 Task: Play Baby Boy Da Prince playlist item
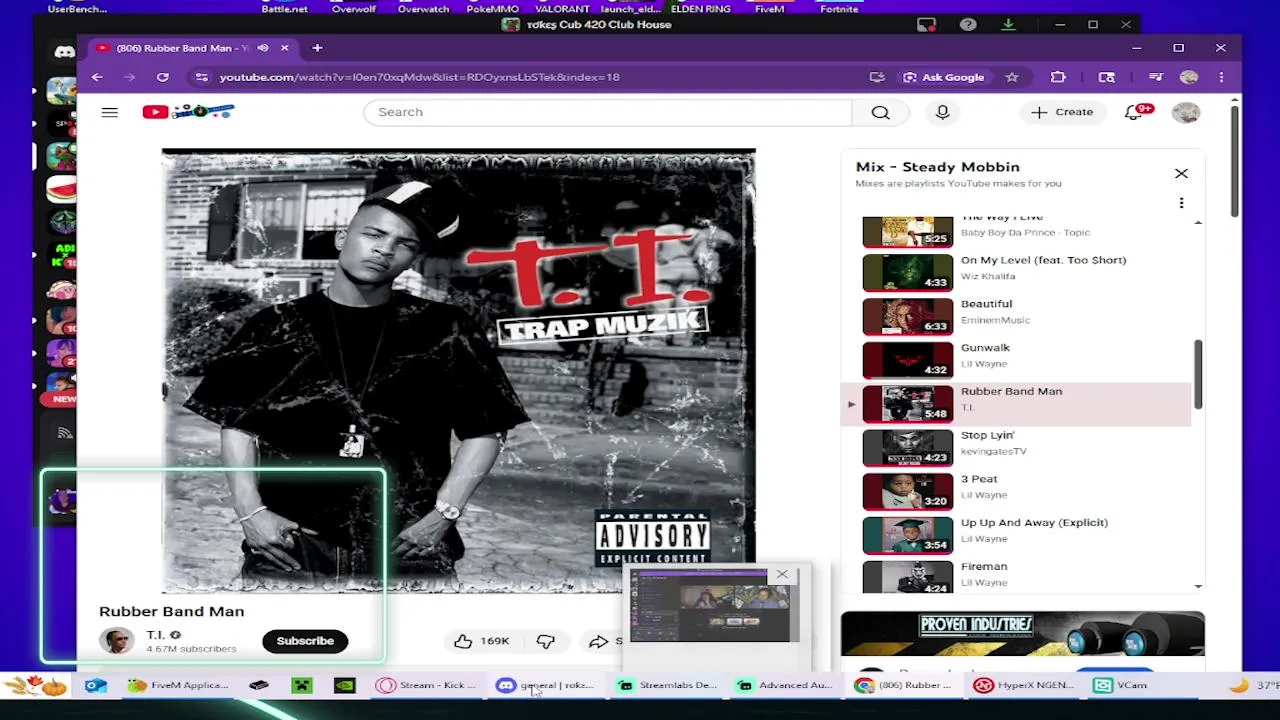[x=1018, y=231]
